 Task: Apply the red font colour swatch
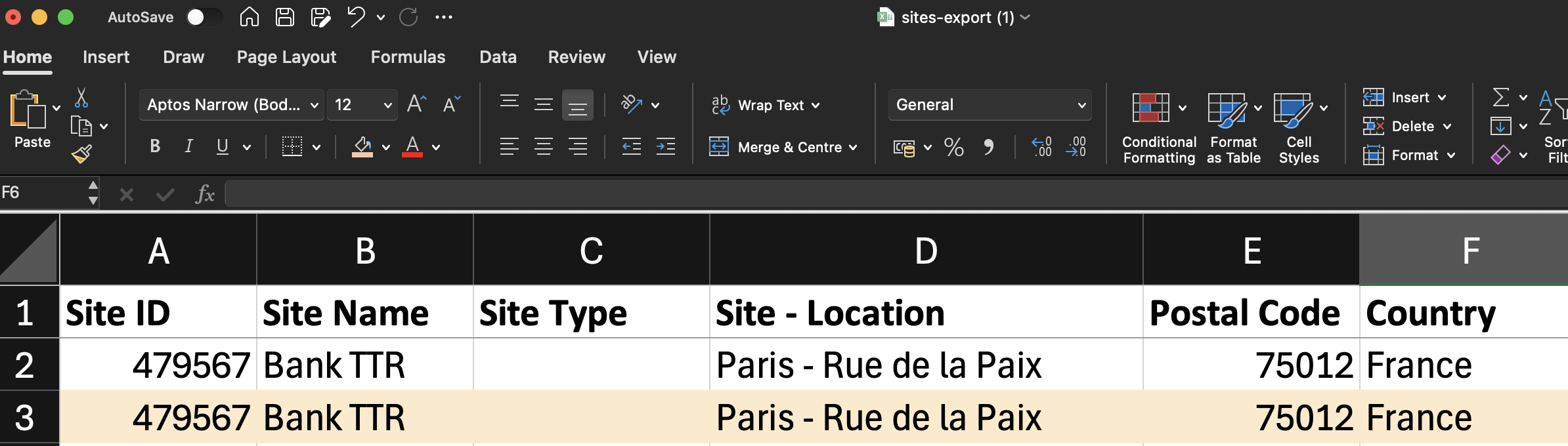point(412,147)
